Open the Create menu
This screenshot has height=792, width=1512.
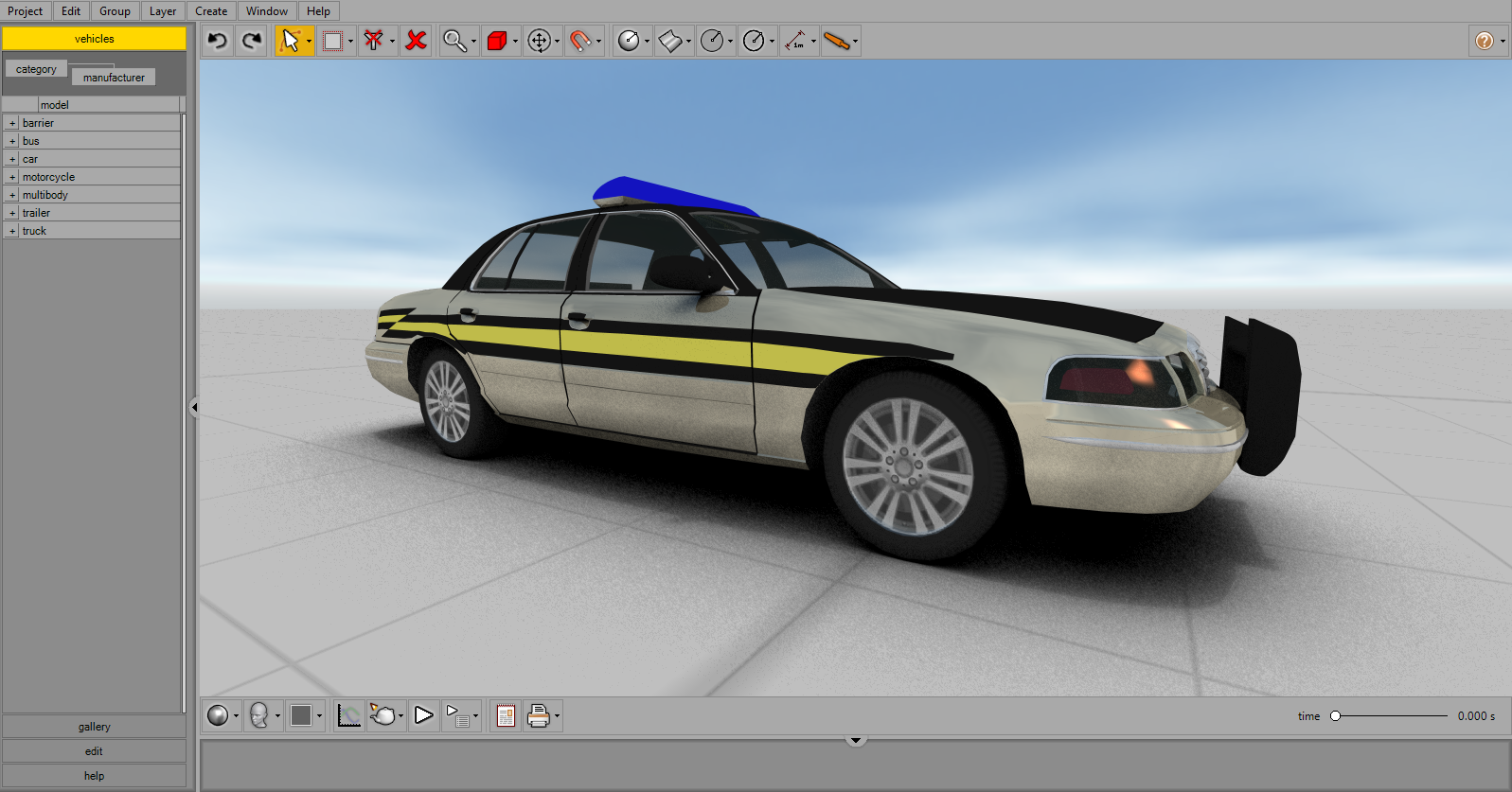click(211, 11)
